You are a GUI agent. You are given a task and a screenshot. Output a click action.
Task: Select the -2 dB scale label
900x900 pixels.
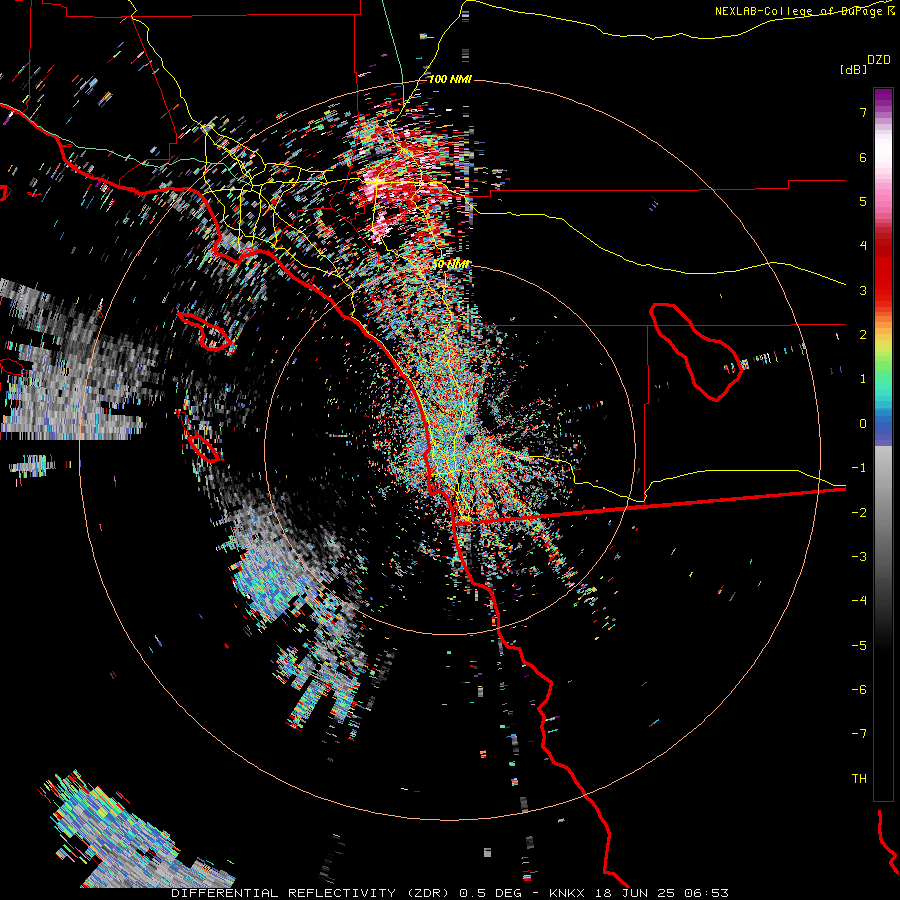click(859, 513)
